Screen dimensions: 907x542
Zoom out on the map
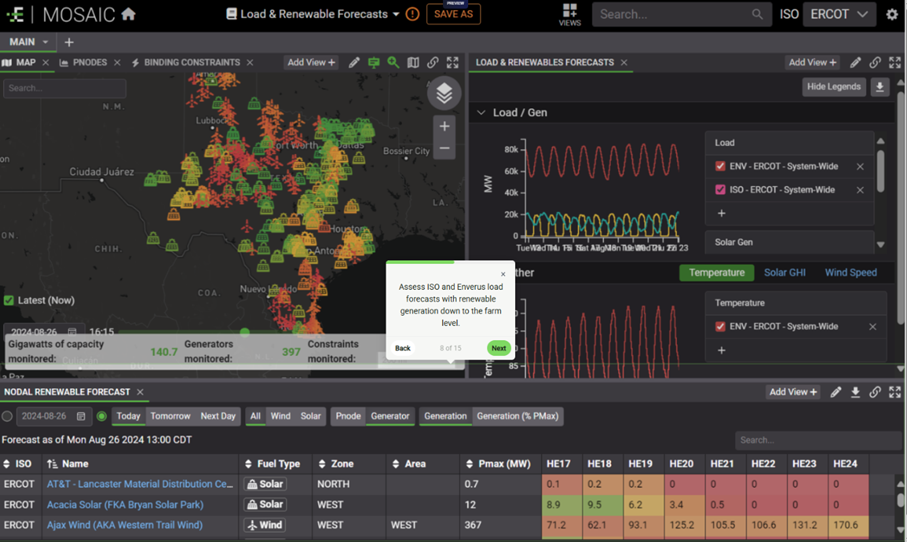(x=444, y=149)
